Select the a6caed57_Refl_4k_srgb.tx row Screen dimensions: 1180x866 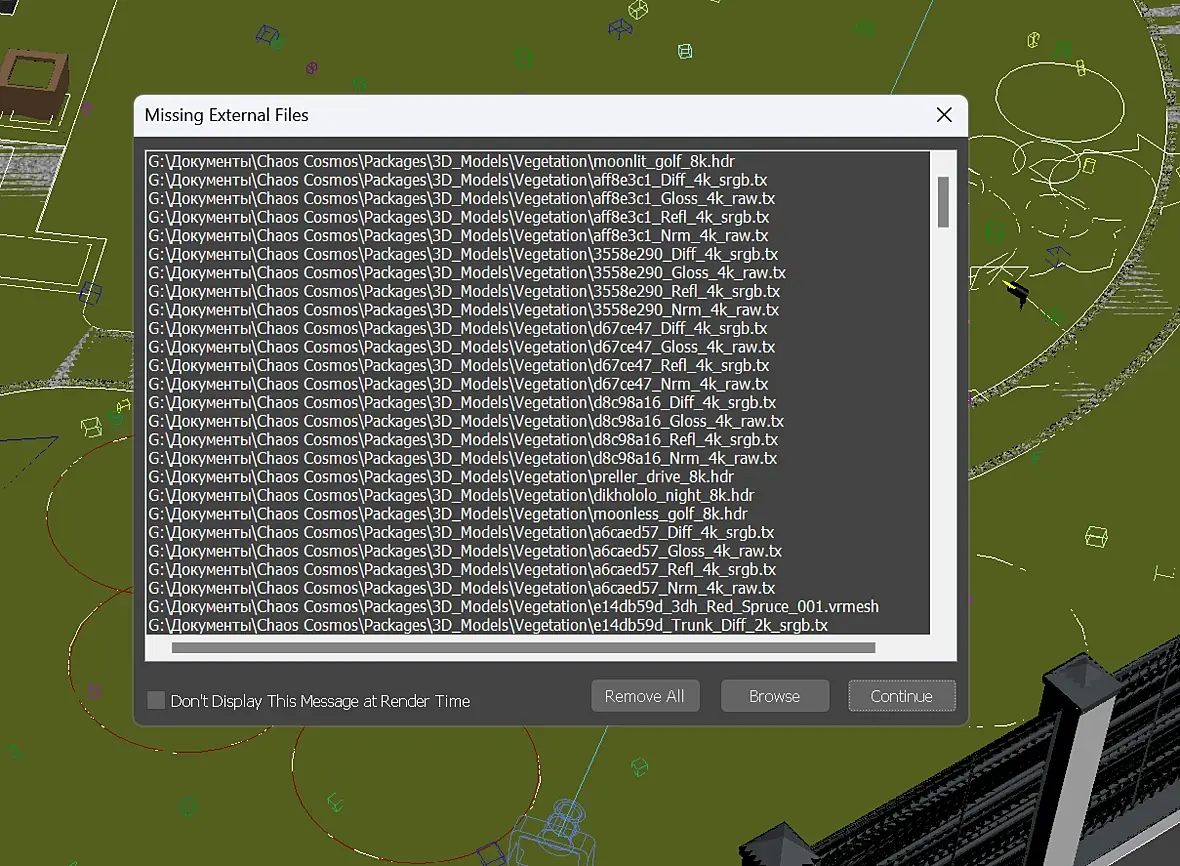click(538, 570)
